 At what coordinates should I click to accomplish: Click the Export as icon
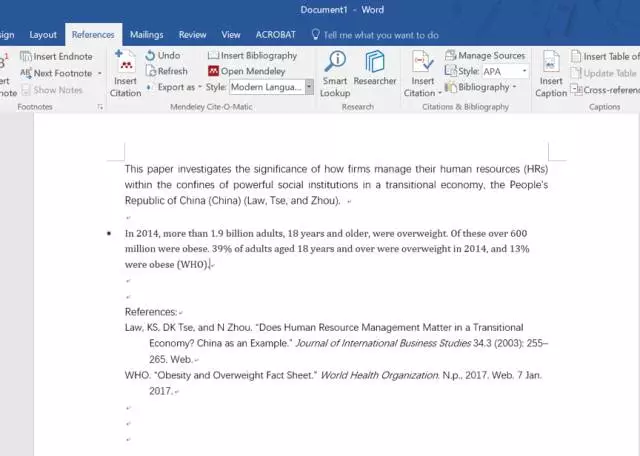point(149,87)
